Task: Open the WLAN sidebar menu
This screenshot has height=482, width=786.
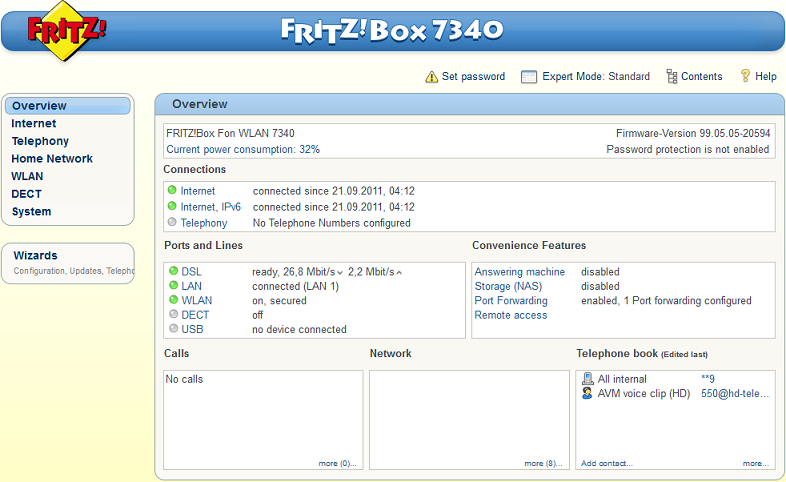Action: click(x=27, y=176)
